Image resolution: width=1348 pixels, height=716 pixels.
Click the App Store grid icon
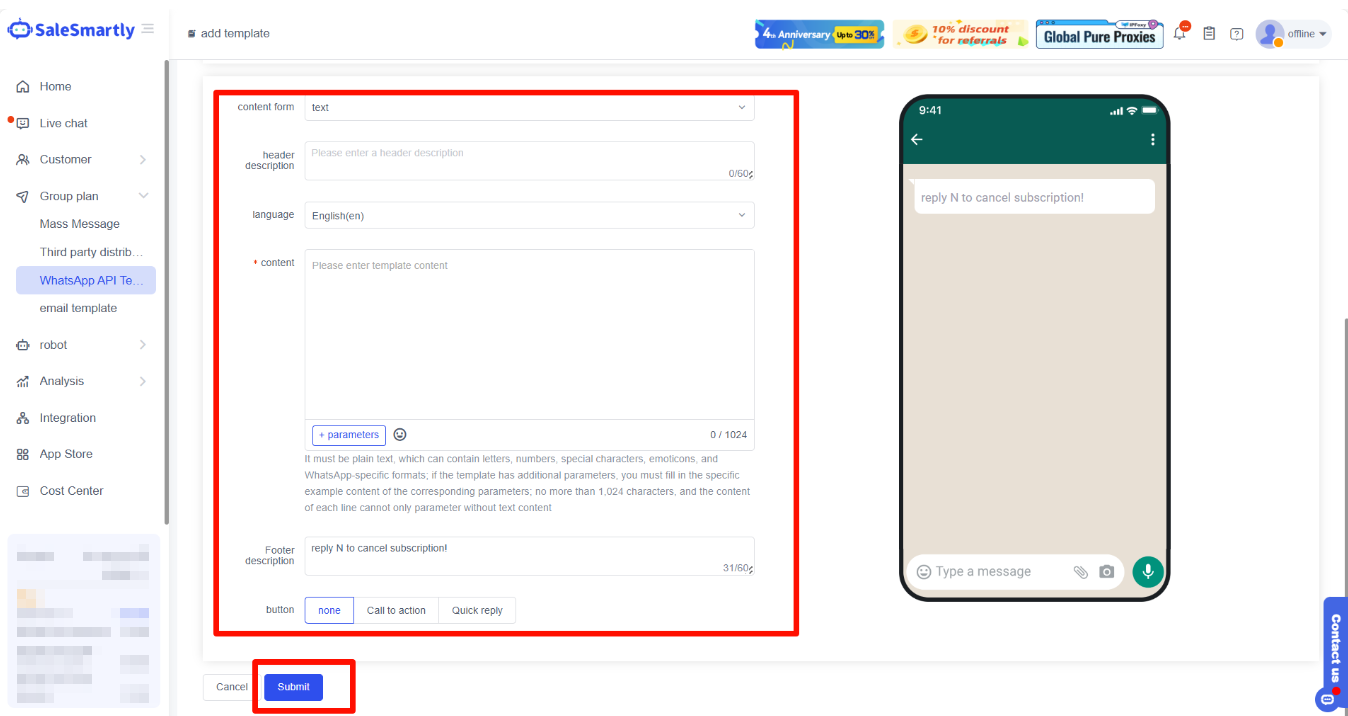(23, 454)
